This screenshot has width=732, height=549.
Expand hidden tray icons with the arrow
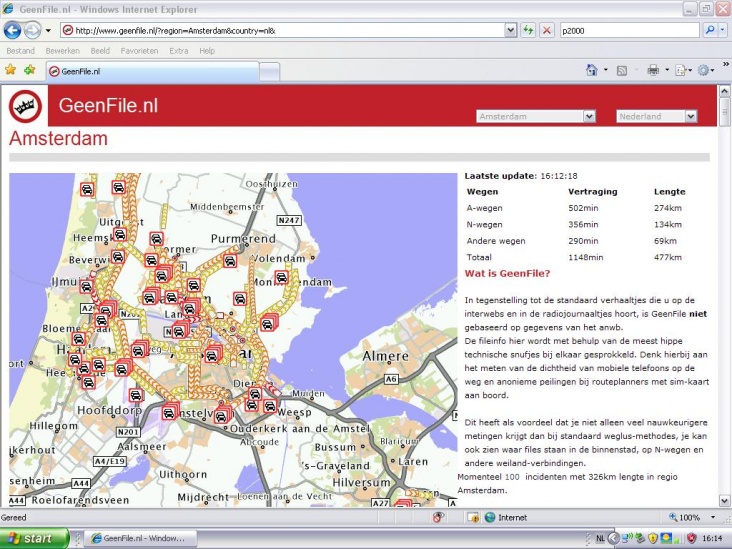pyautogui.click(x=613, y=538)
